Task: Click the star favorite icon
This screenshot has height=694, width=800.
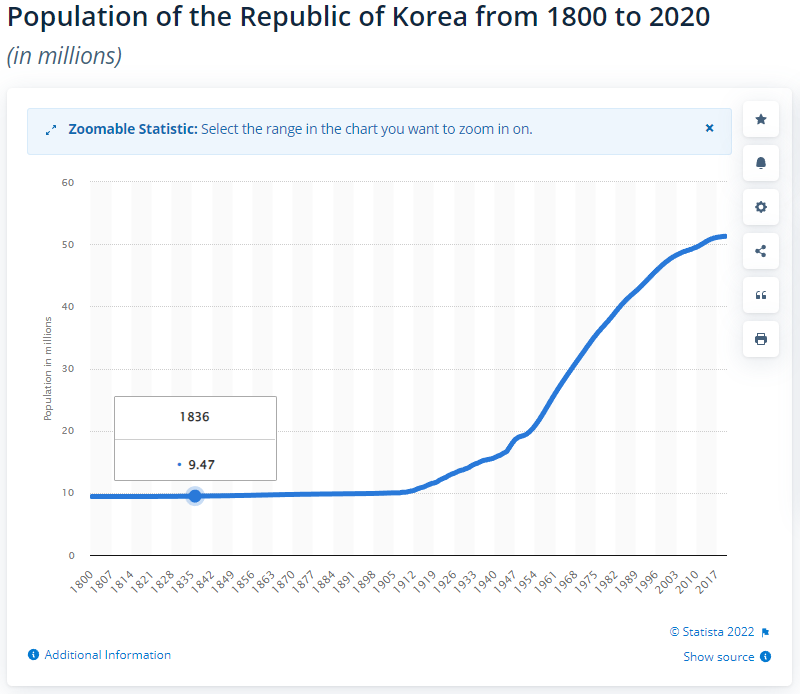Action: (x=761, y=120)
